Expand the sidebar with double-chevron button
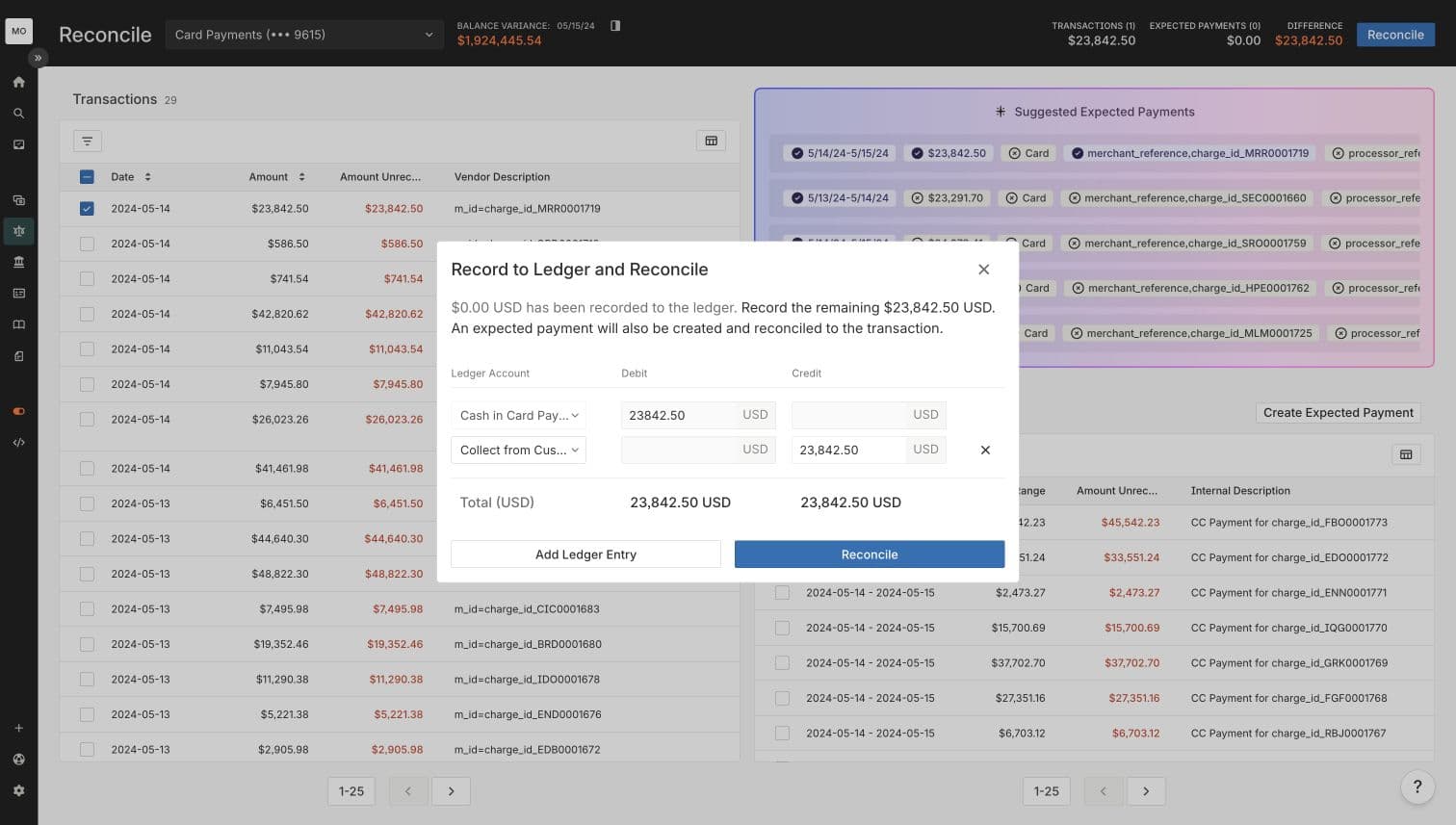 pos(38,58)
